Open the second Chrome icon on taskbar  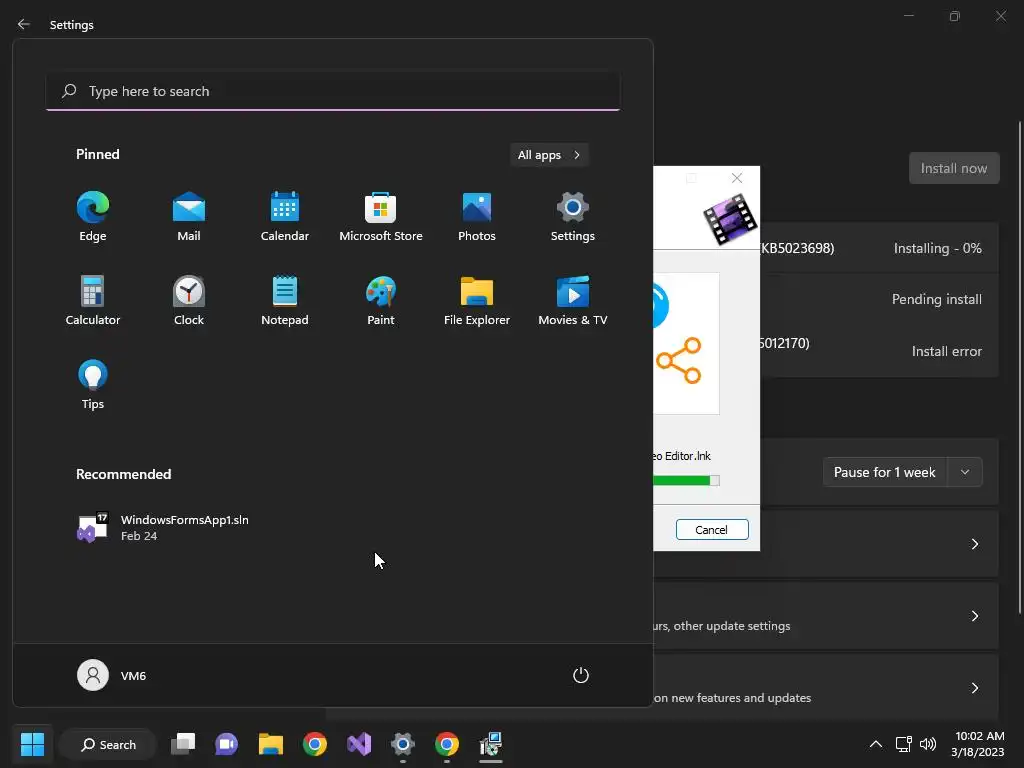pos(447,744)
